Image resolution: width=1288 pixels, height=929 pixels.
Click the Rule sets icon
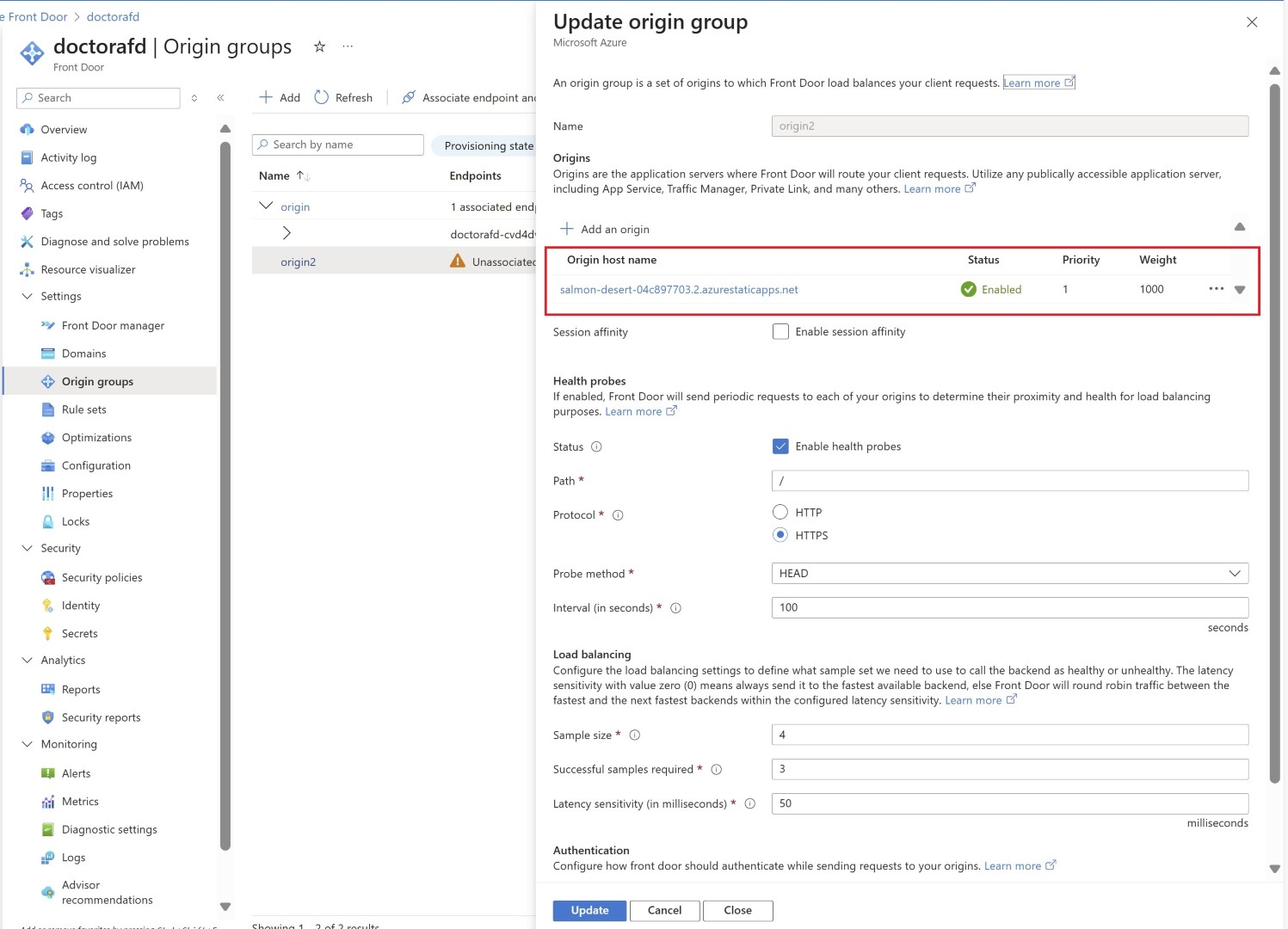[x=48, y=409]
